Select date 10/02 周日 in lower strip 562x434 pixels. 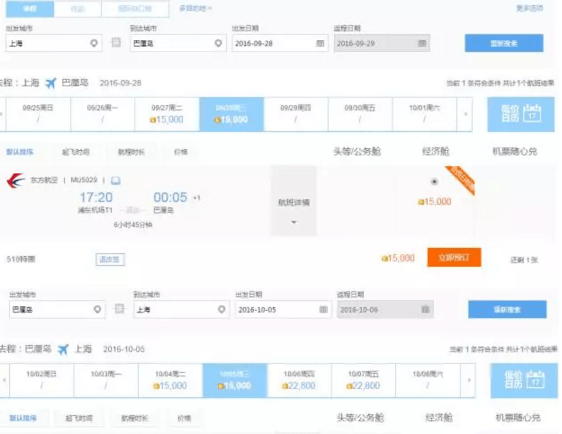pos(42,380)
